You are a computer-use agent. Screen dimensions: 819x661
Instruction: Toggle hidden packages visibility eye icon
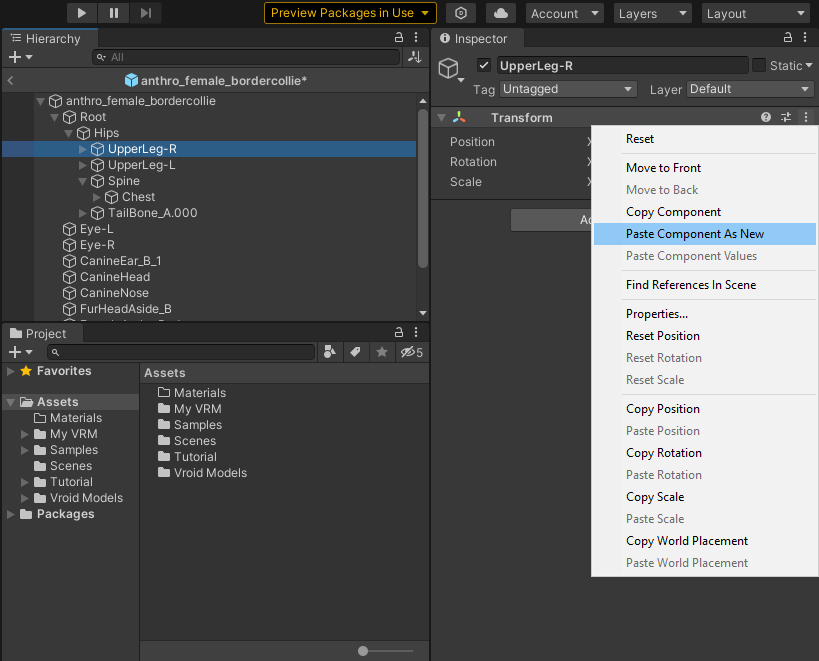coord(412,352)
